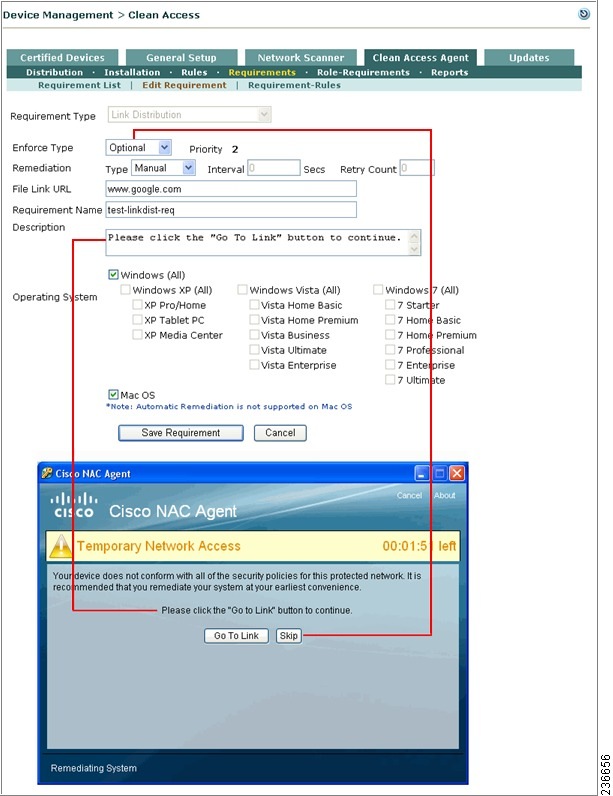Viewport: 613px width, 796px height.
Task: Open the Reports submenu
Action: tap(450, 72)
